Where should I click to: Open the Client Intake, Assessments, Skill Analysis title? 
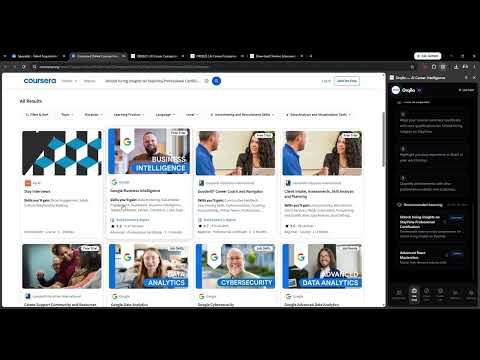pyautogui.click(x=319, y=194)
